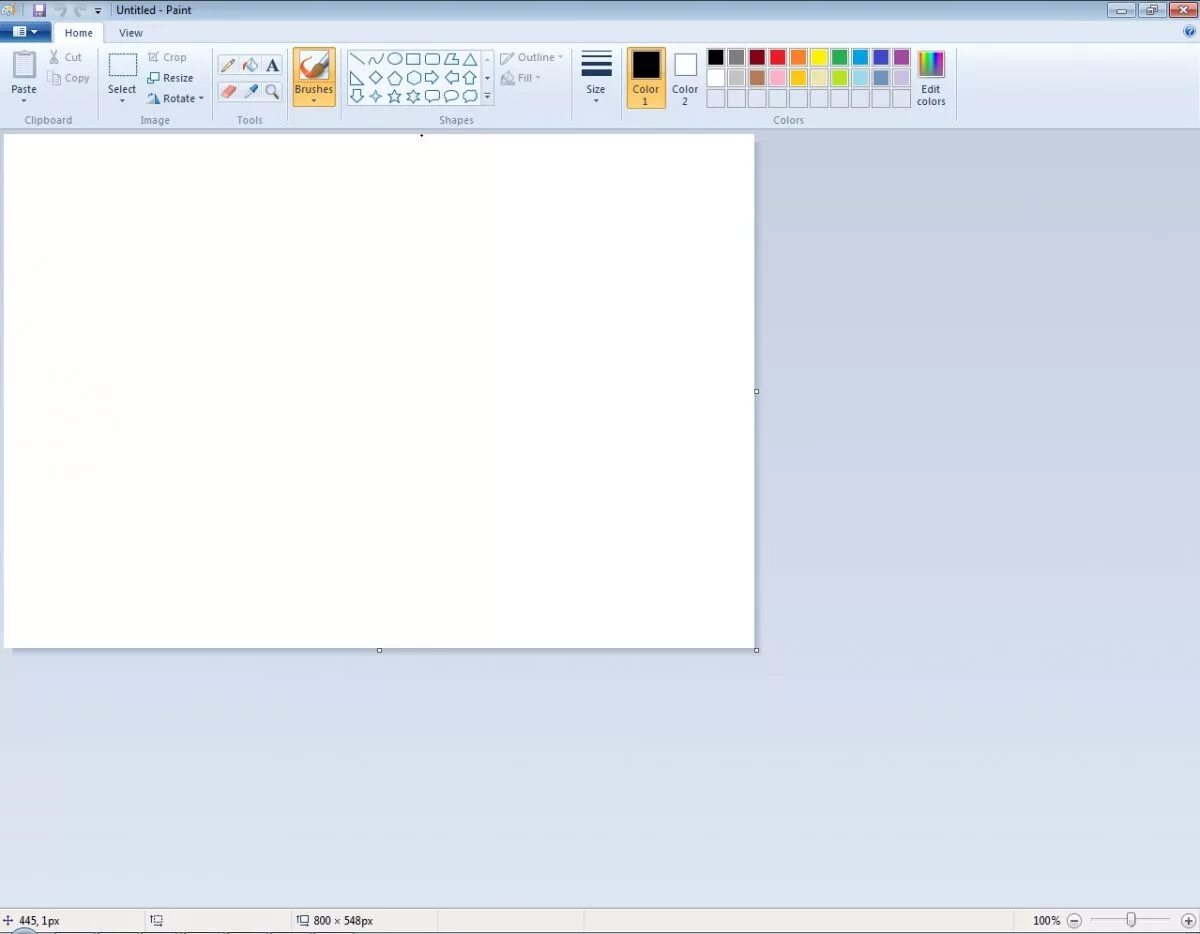
Task: Select the Fill with color bucket tool
Action: (x=250, y=65)
